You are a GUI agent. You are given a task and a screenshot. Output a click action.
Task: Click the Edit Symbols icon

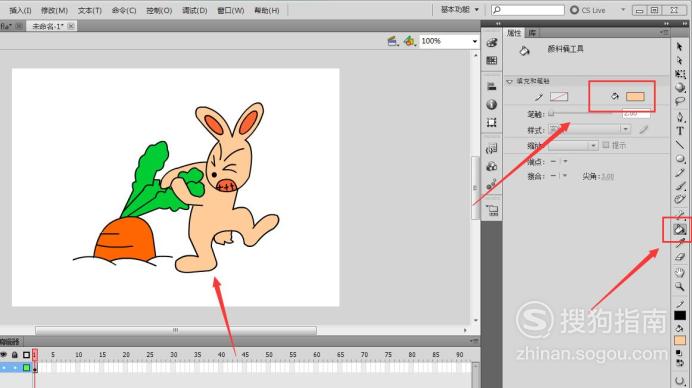tap(410, 41)
